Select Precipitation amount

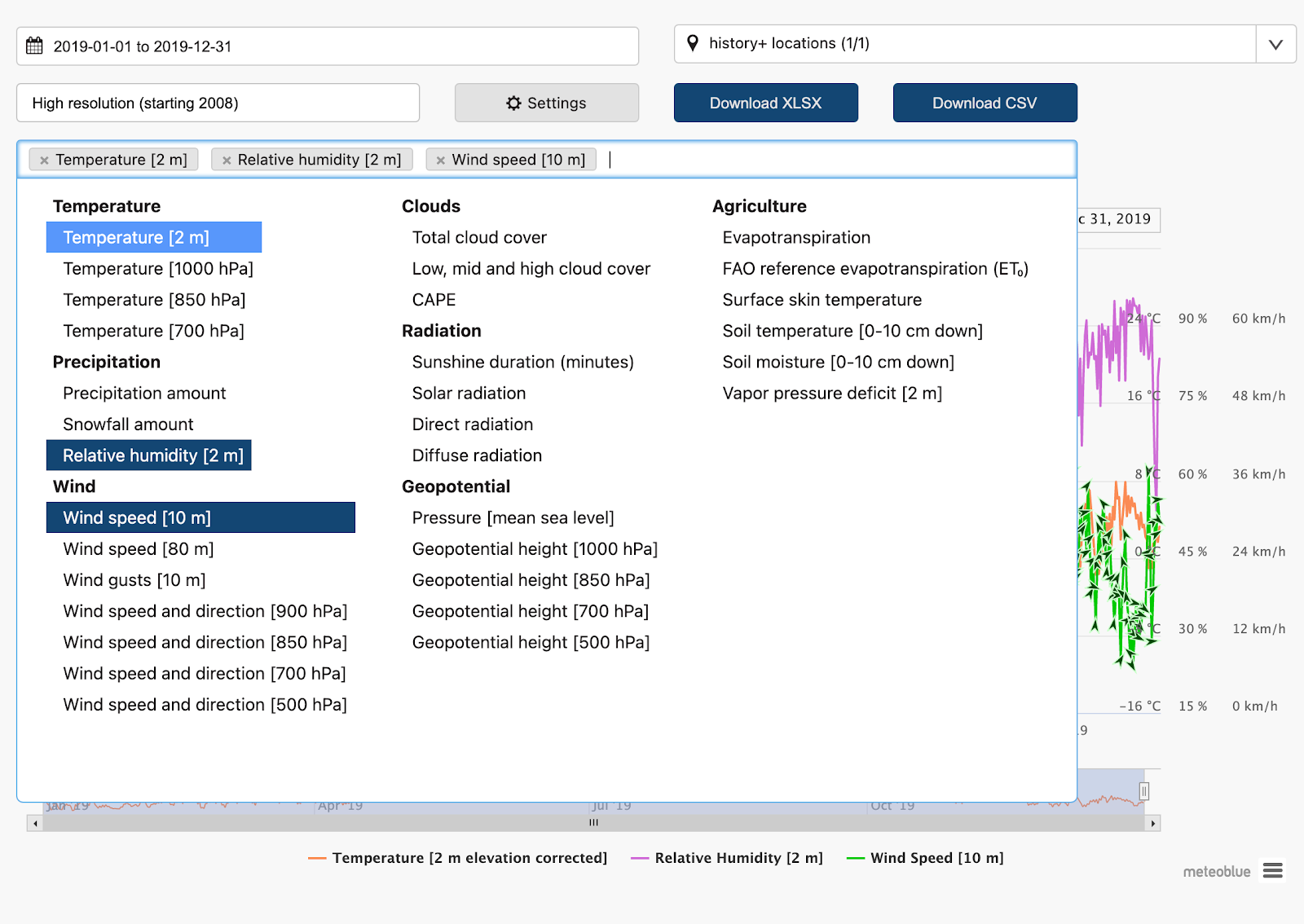point(144,394)
